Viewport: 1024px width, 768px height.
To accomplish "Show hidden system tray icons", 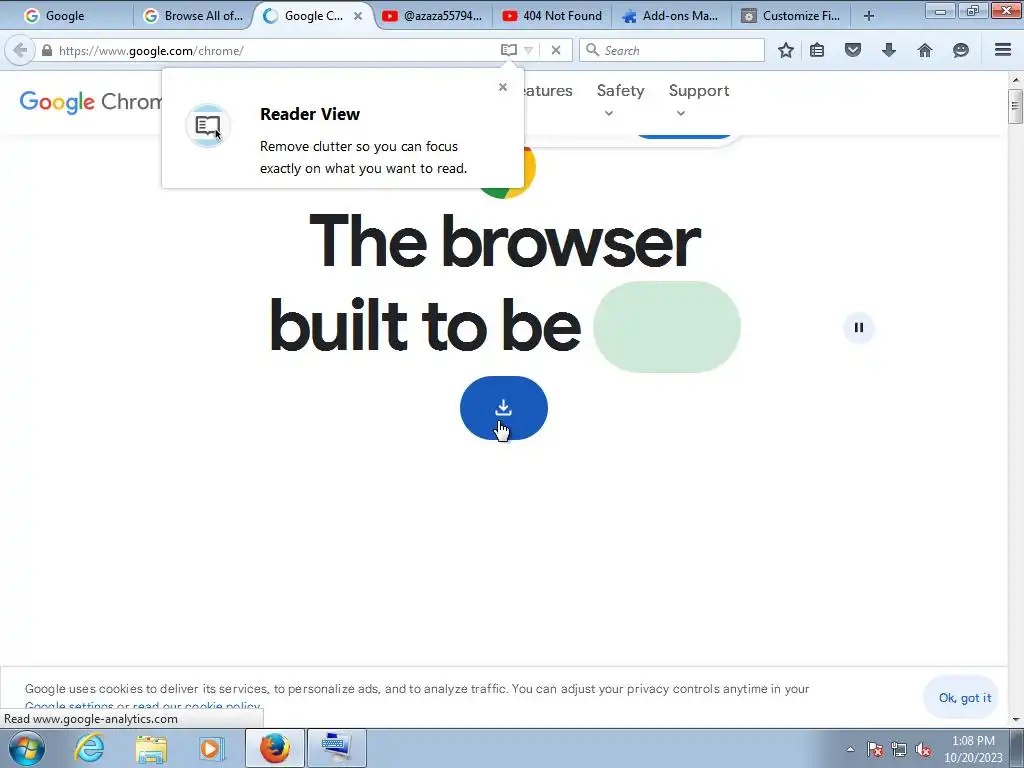I will (x=850, y=749).
